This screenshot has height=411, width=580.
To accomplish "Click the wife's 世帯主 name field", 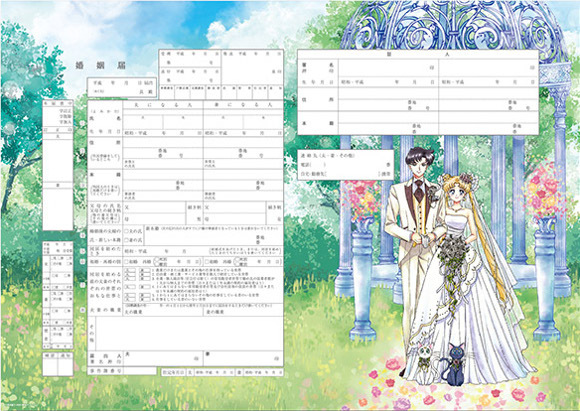I will tap(243, 164).
